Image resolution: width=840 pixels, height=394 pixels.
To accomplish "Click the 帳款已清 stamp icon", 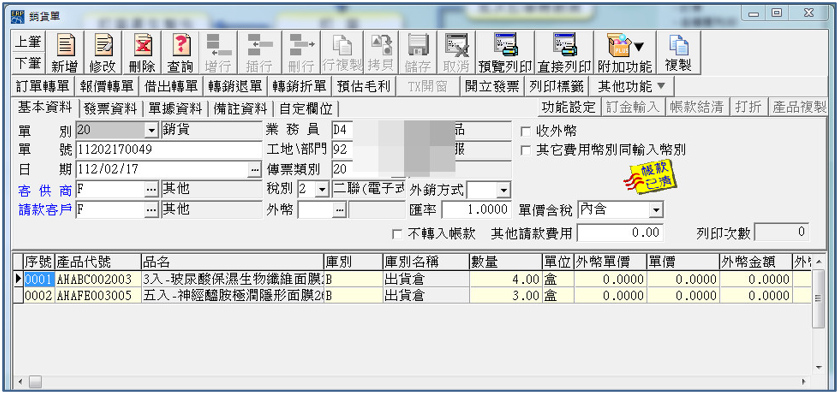I will (649, 177).
